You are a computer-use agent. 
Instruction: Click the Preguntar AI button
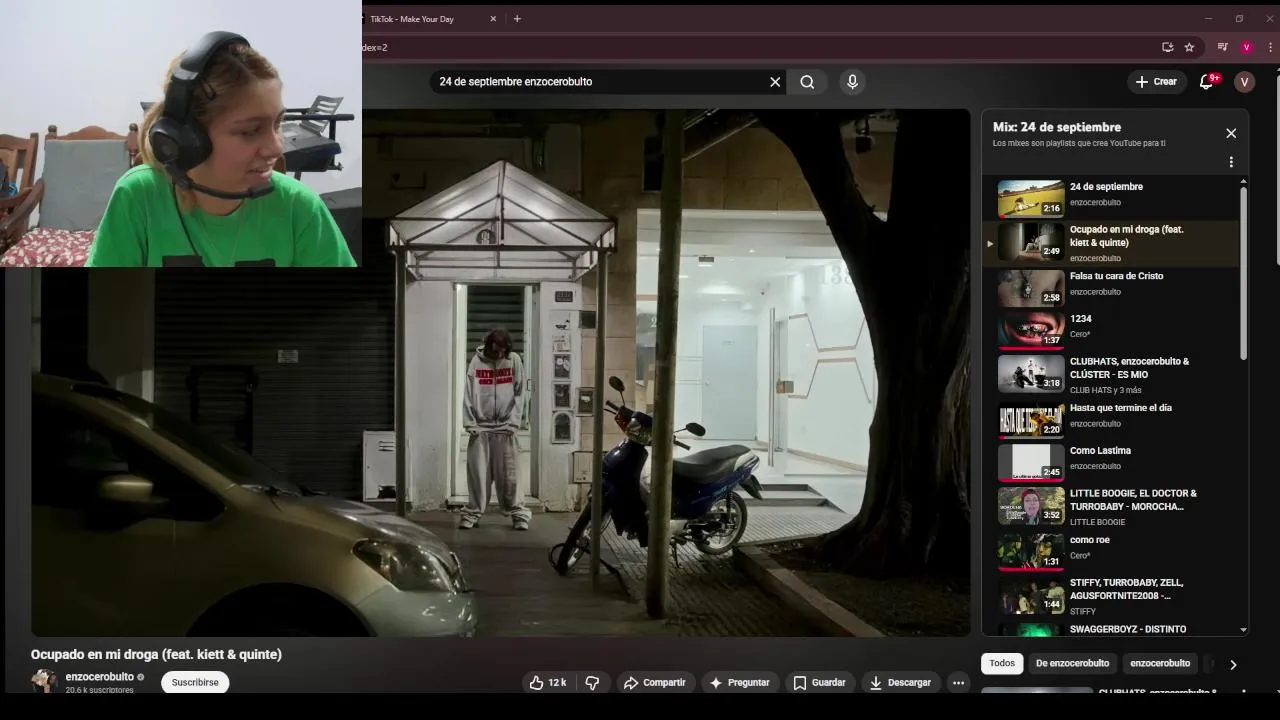[739, 683]
